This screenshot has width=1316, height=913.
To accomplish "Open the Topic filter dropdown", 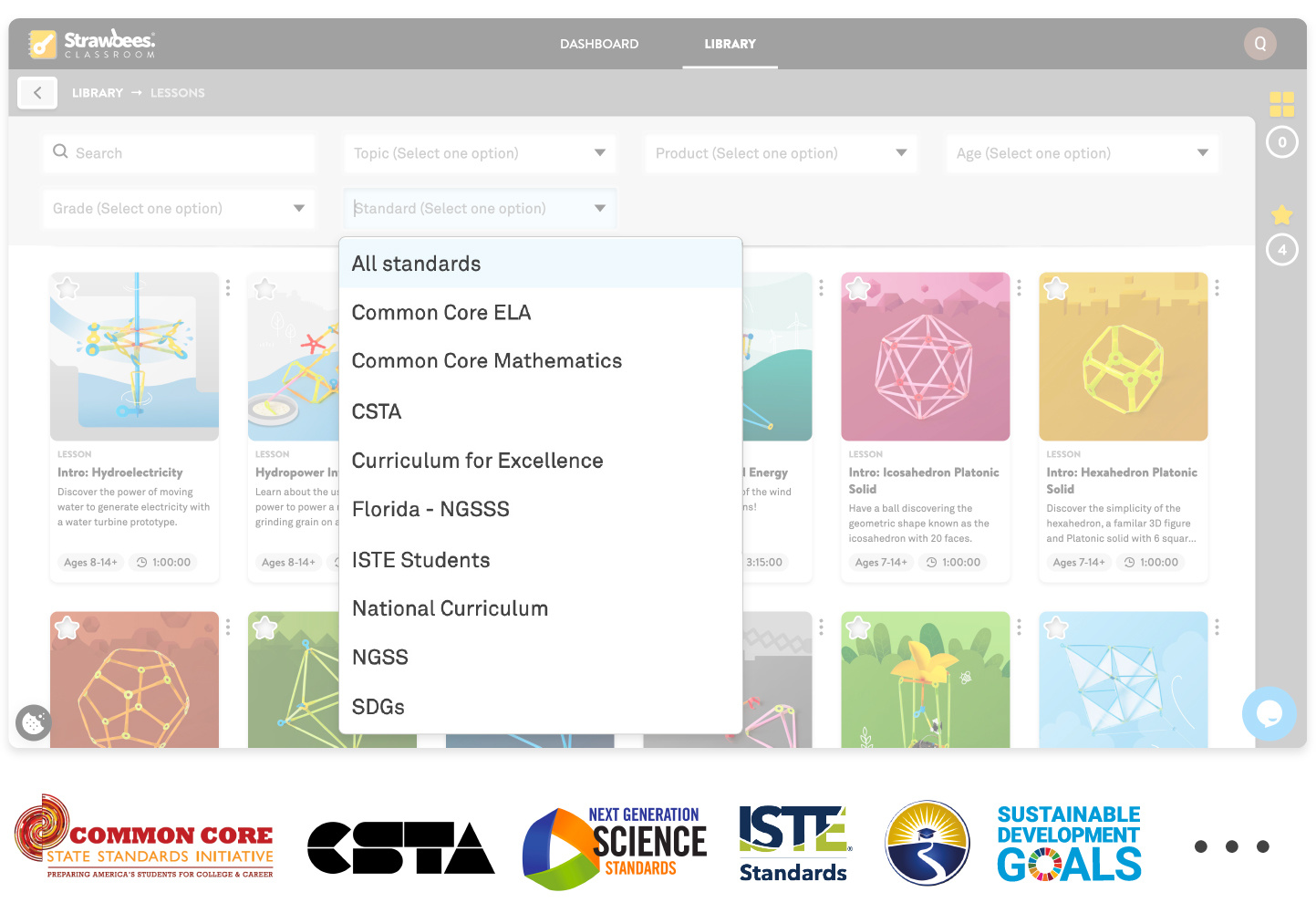I will coord(479,153).
